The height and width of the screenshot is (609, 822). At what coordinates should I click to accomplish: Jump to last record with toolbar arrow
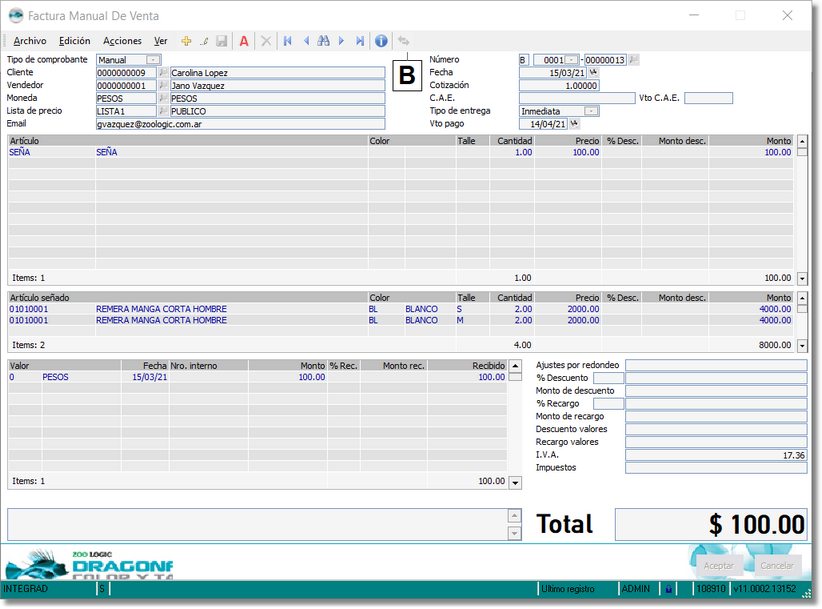pyautogui.click(x=359, y=41)
